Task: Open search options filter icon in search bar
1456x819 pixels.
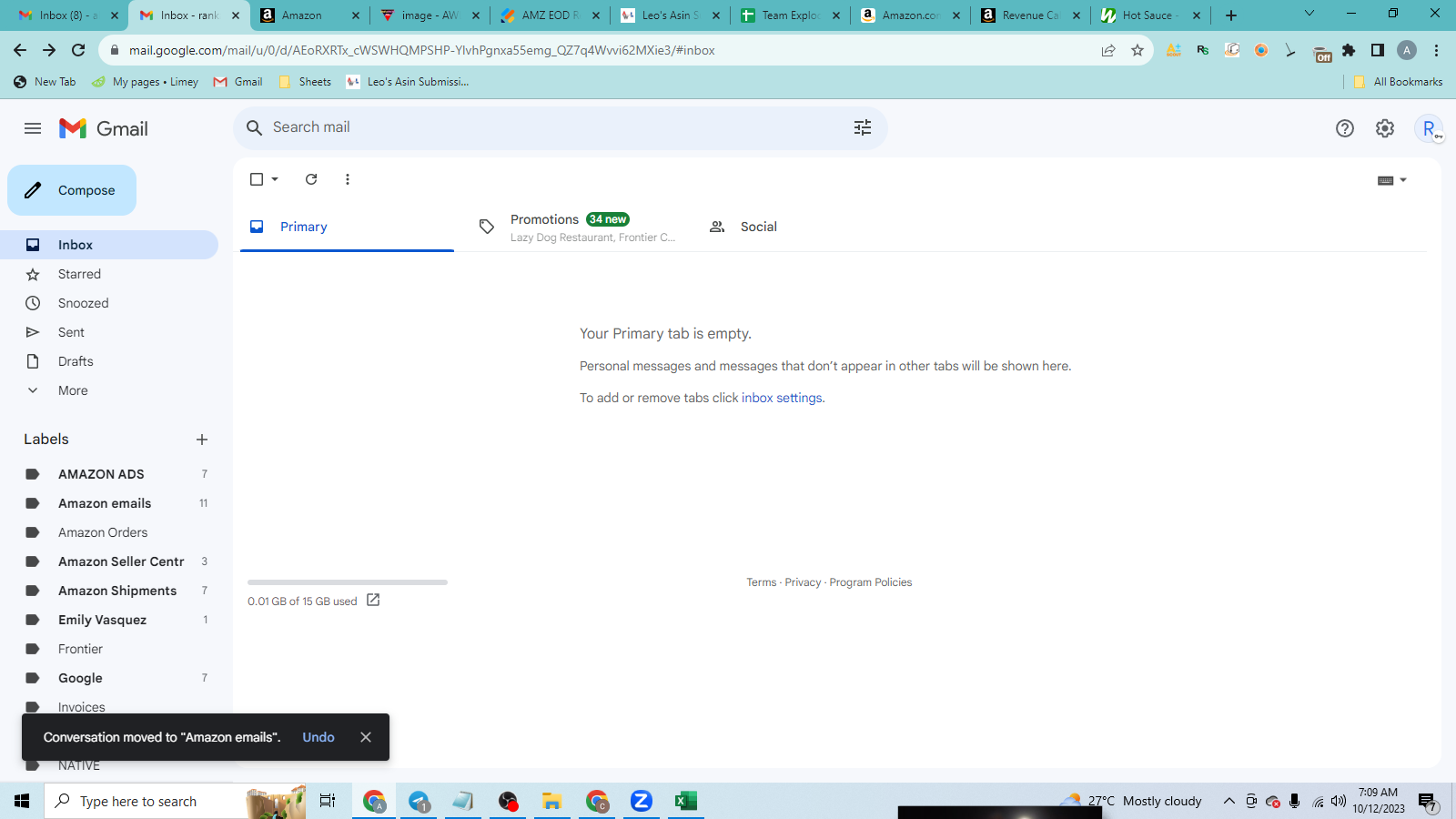Action: (863, 127)
